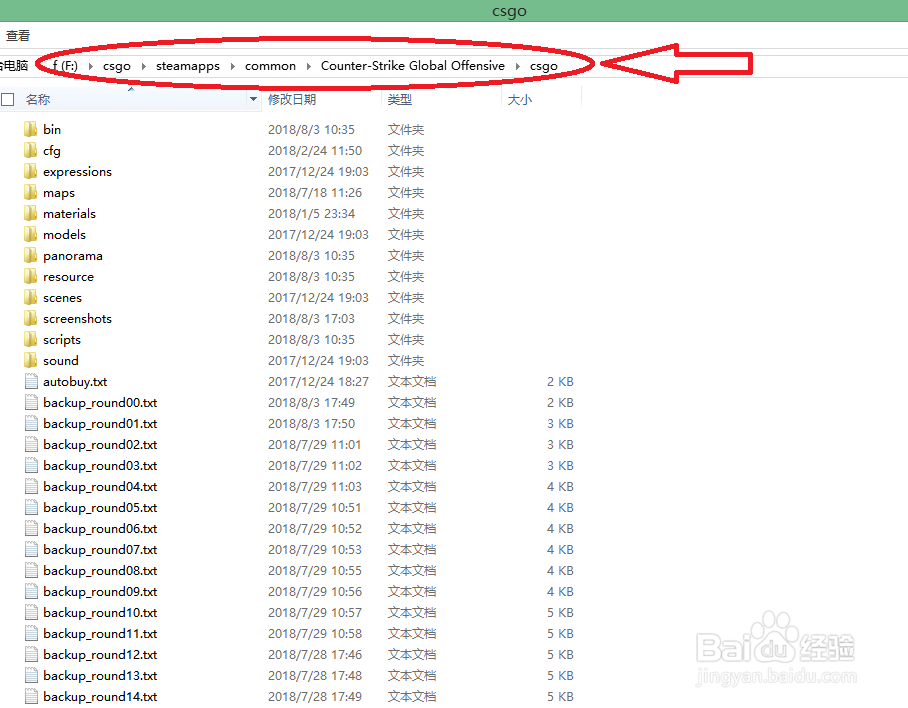Click the autobuy.txt file icon
This screenshot has width=908, height=708.
[32, 381]
